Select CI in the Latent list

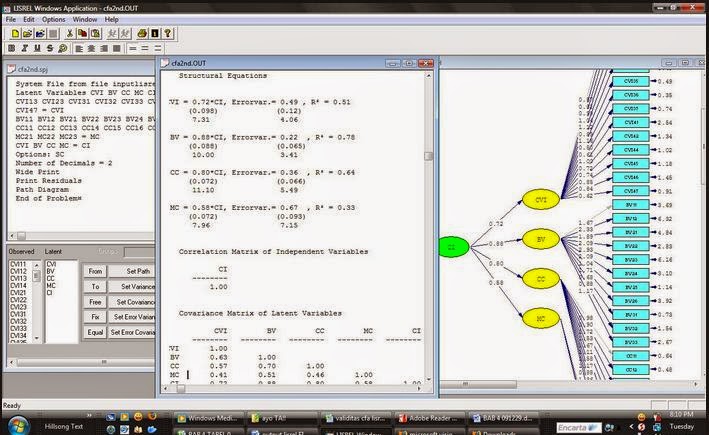49,293
